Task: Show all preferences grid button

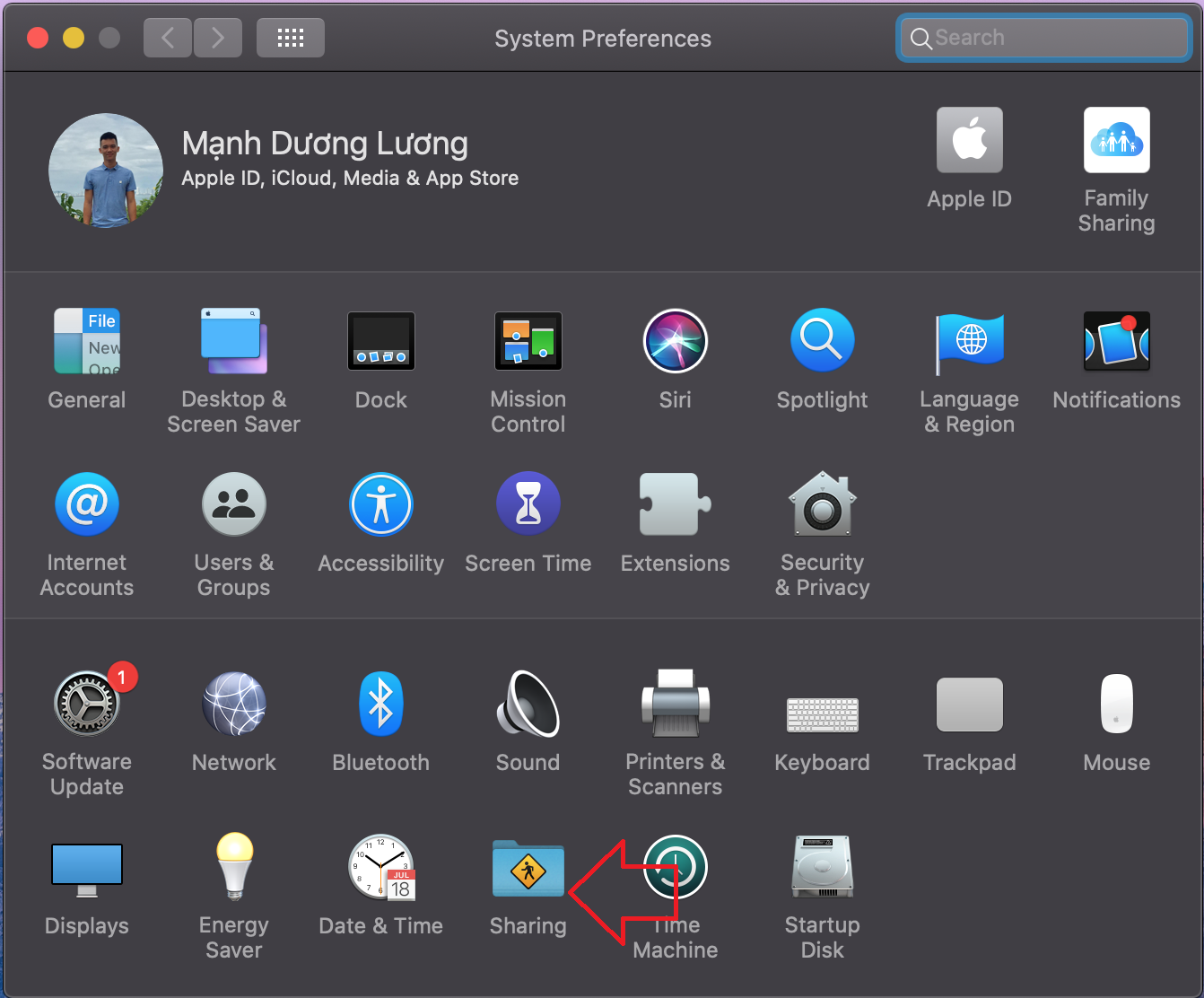Action: [x=291, y=38]
